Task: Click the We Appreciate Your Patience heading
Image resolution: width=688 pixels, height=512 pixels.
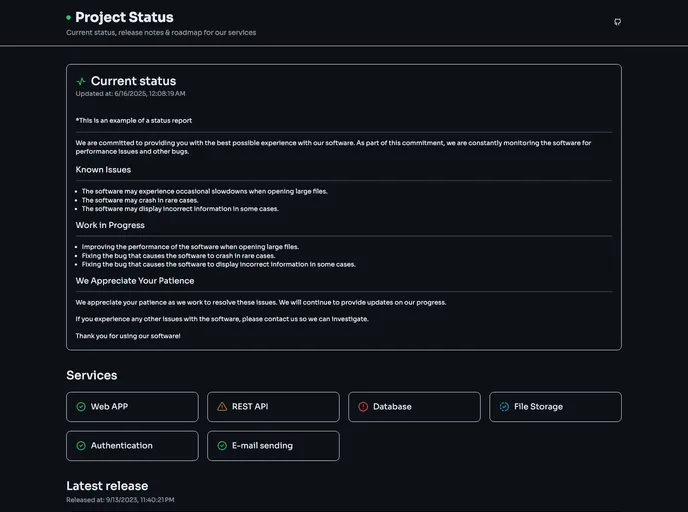Action: point(135,281)
